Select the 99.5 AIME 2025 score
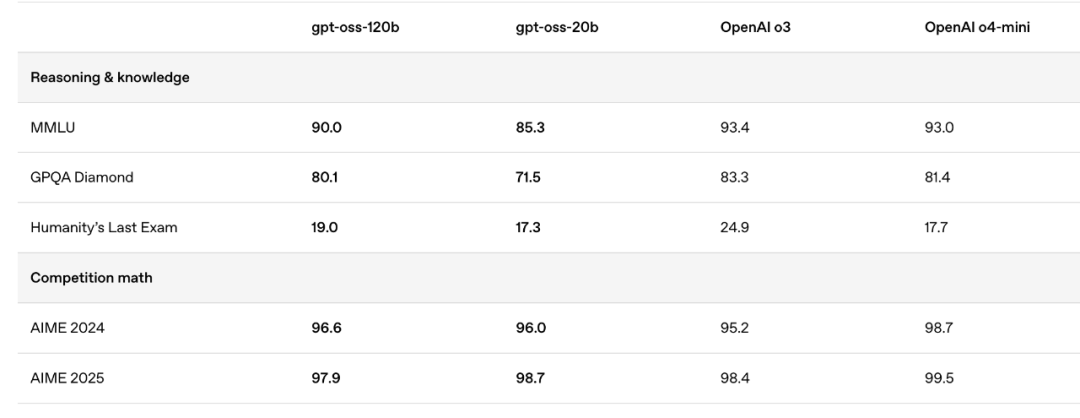1080x418 pixels. (940, 378)
